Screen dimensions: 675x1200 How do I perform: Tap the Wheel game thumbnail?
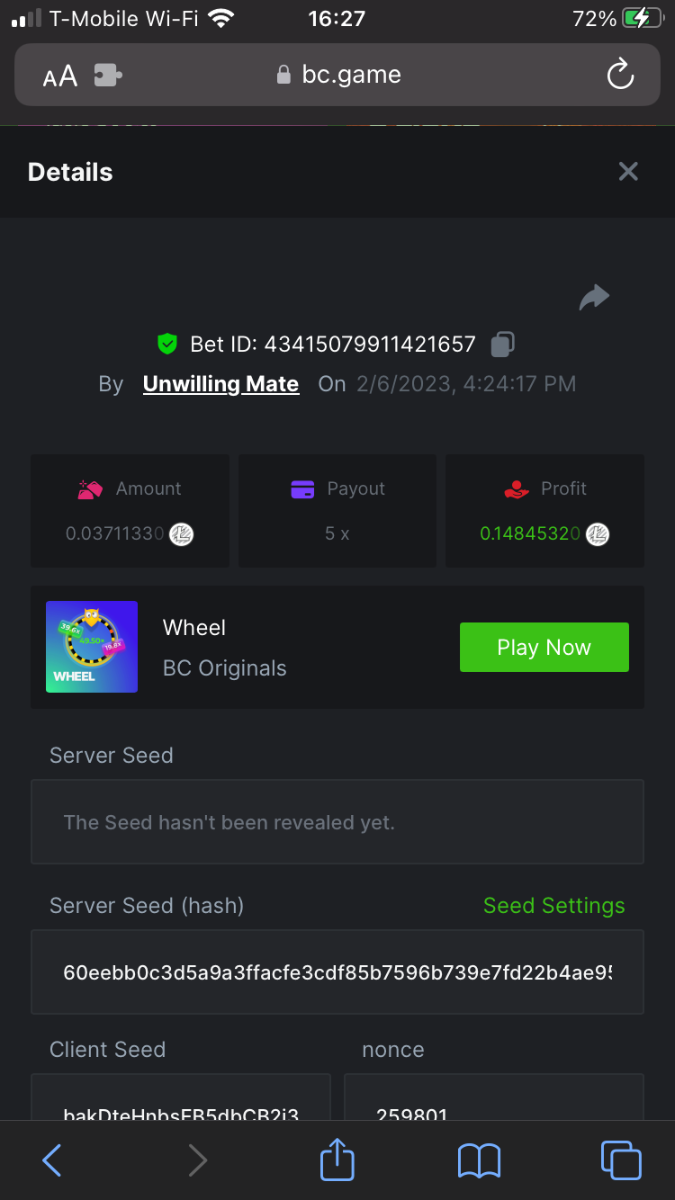(x=92, y=647)
